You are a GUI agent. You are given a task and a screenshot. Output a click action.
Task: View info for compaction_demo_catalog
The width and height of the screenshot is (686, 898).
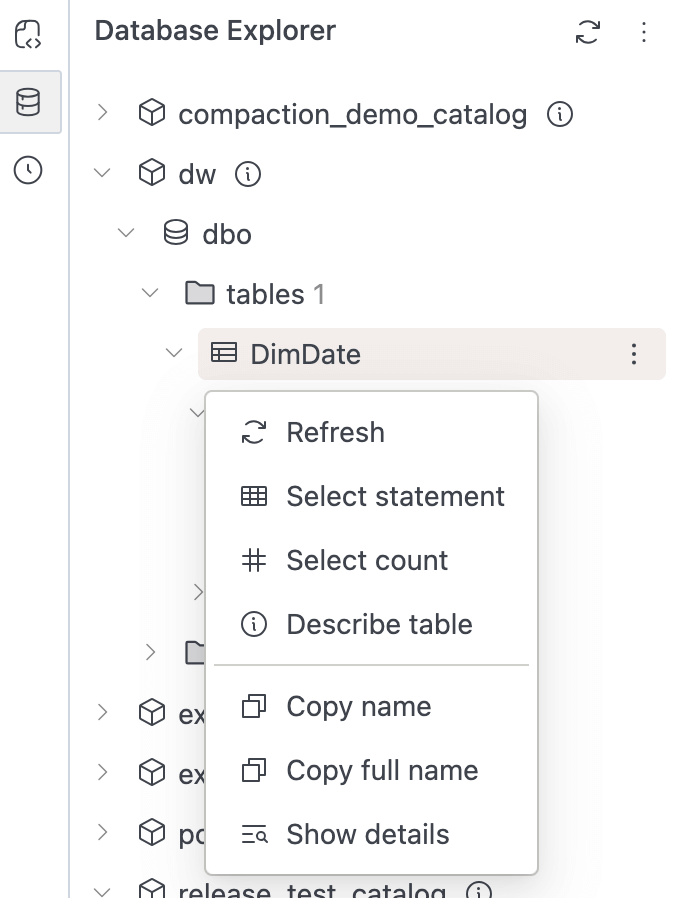[561, 114]
